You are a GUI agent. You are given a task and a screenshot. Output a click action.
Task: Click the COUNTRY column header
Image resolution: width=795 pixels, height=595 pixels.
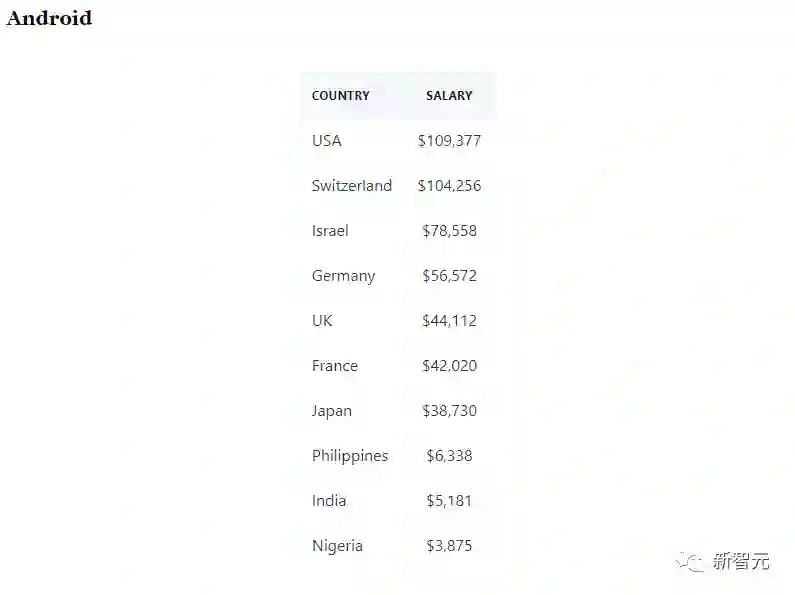coord(340,96)
